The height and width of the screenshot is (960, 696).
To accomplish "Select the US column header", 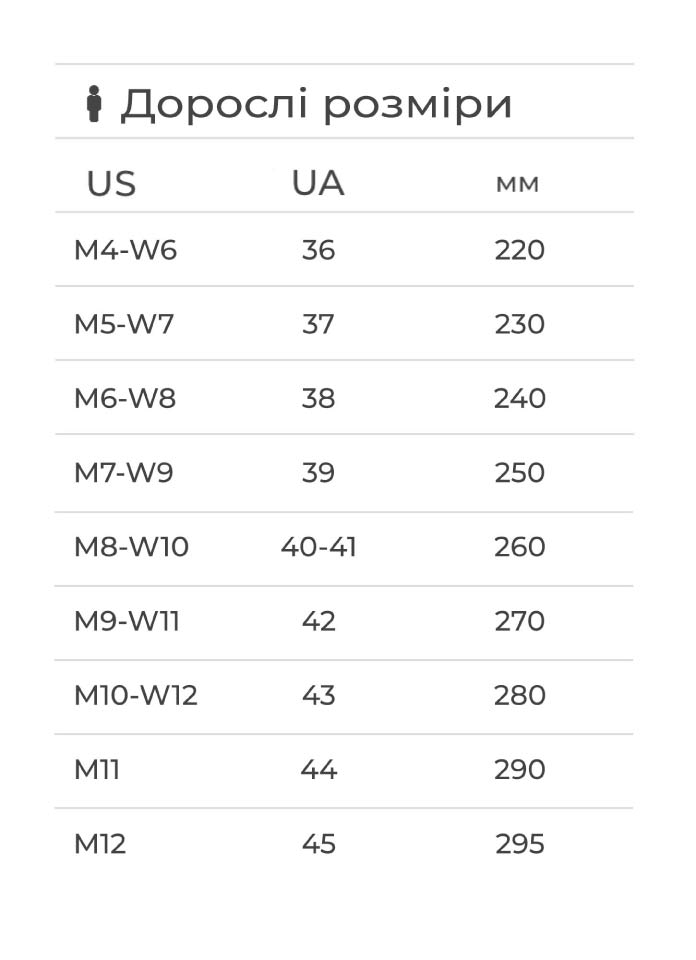I will (x=111, y=184).
